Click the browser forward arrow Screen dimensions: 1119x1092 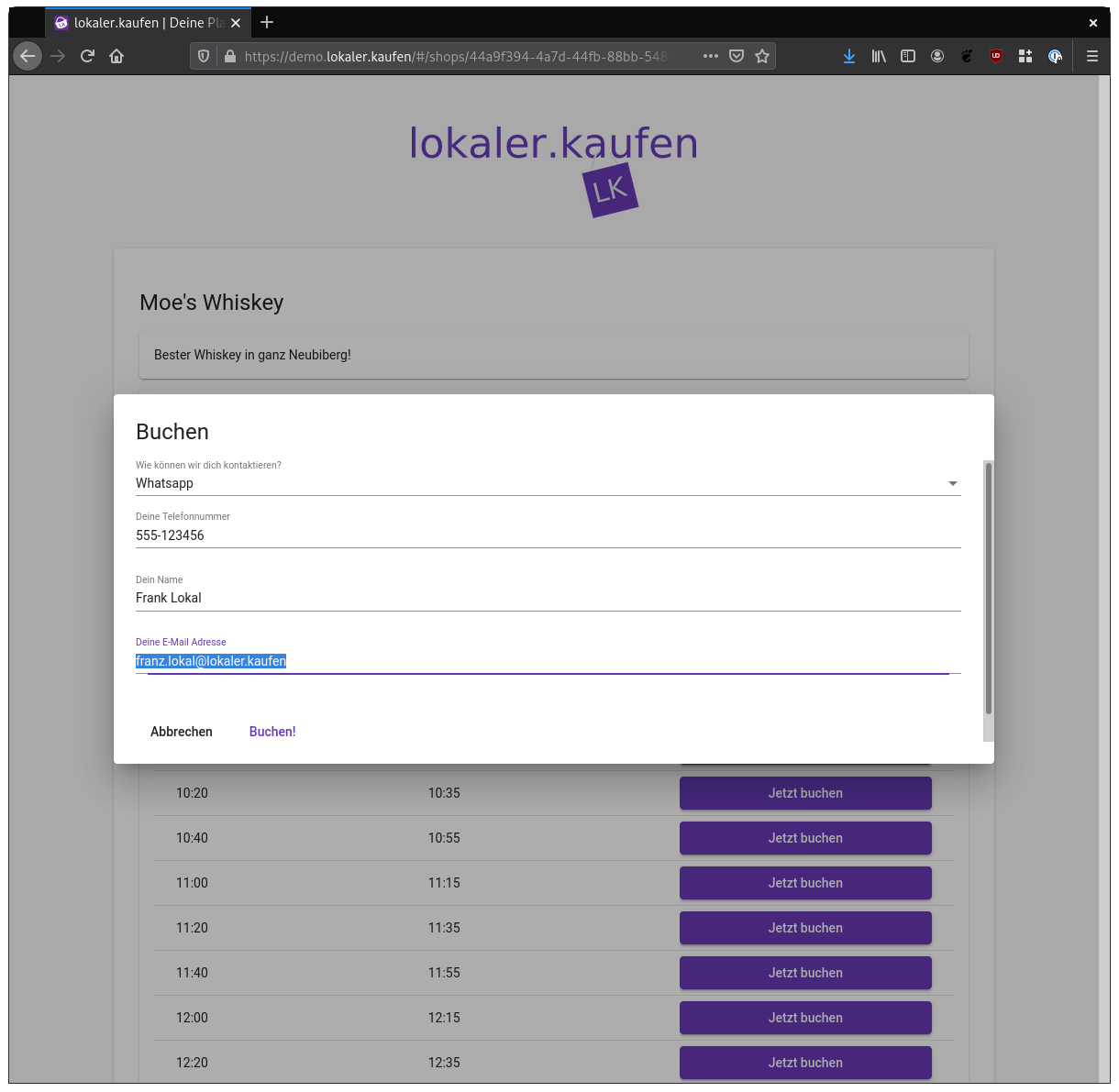coord(58,56)
